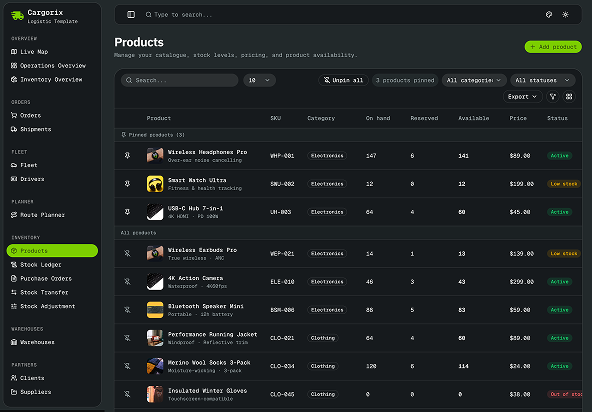592x412 pixels.
Task: Pin the 4K Action Camera row
Action: point(128,282)
